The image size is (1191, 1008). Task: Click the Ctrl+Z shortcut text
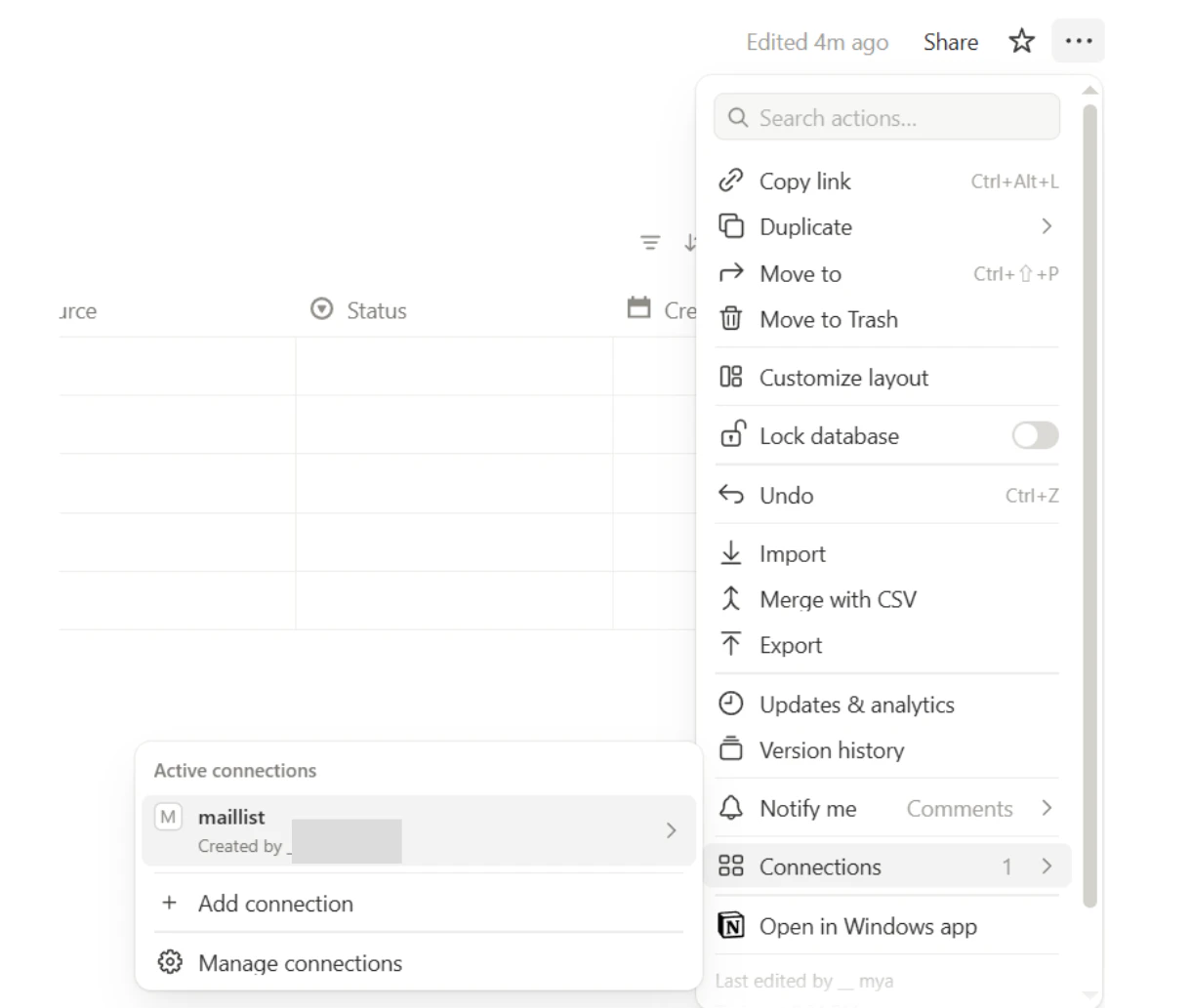click(1032, 496)
